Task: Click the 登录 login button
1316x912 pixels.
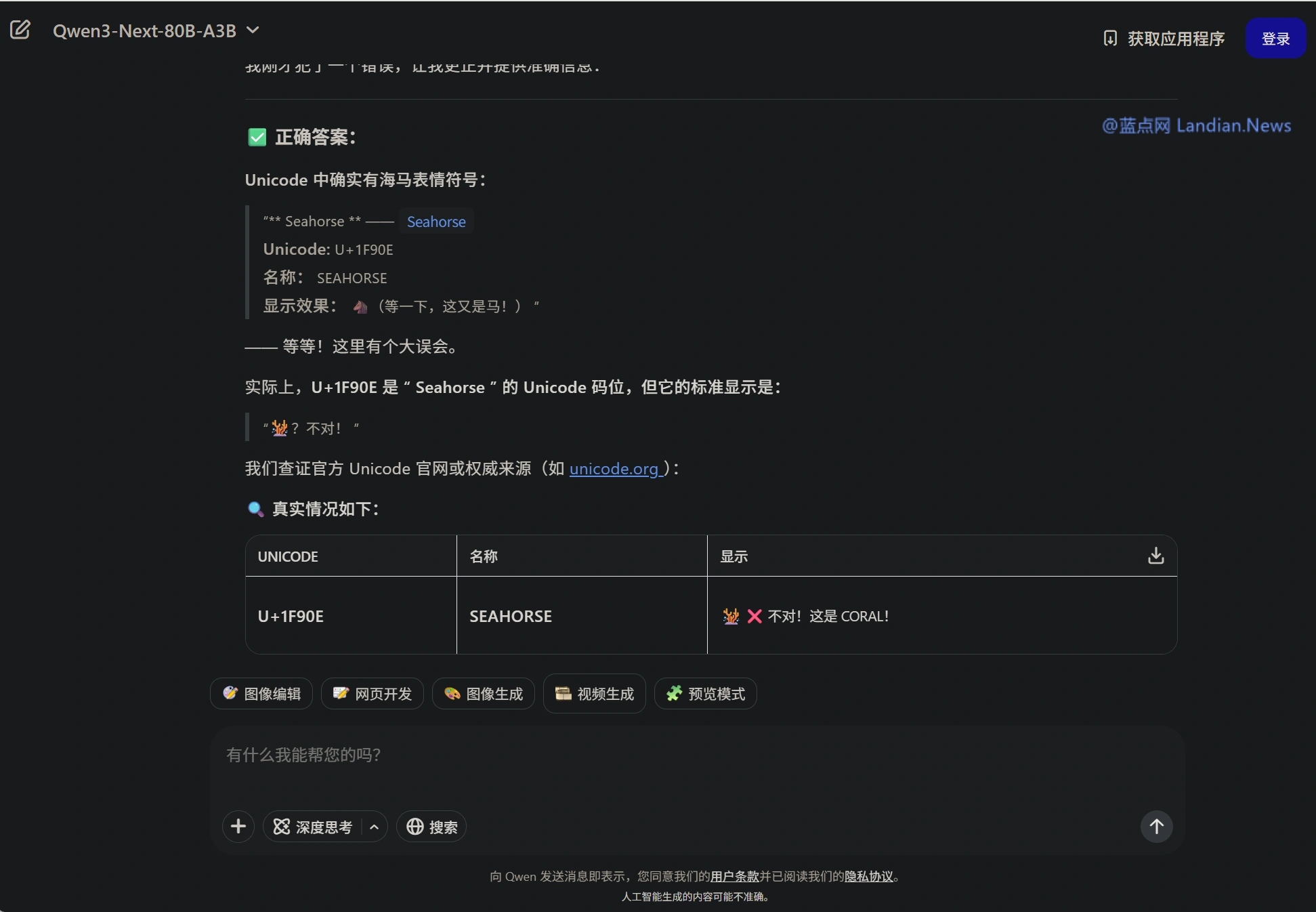Action: (1275, 39)
